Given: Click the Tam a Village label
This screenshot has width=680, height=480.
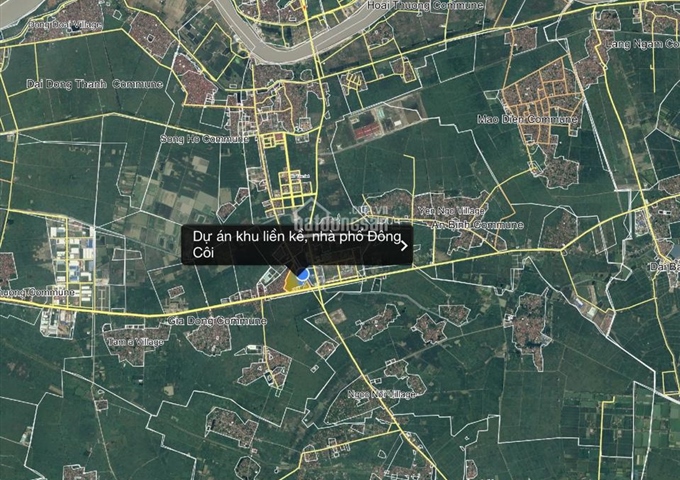Looking at the screenshot, I should (x=136, y=342).
